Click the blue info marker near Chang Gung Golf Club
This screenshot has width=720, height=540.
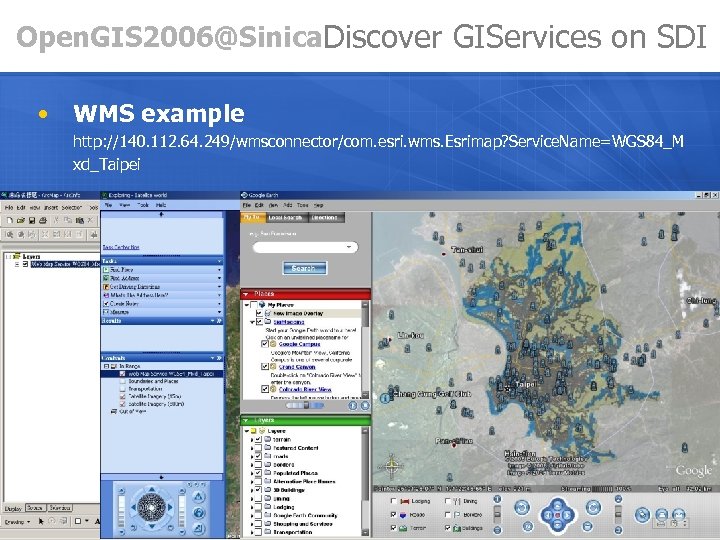pos(385,399)
